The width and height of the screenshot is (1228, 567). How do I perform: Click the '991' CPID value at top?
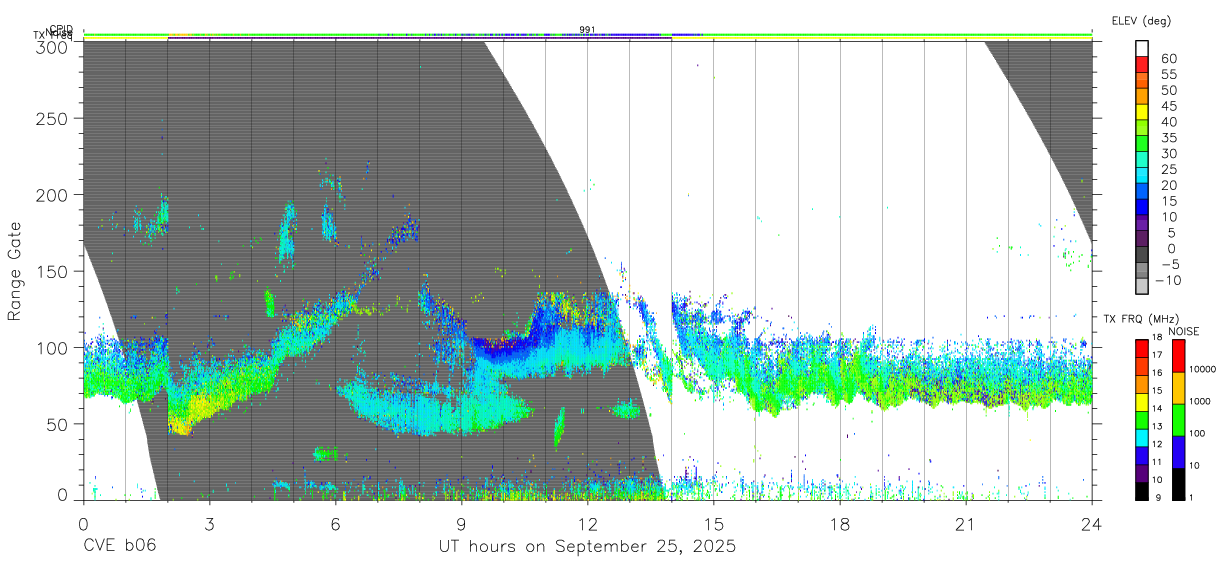(587, 29)
